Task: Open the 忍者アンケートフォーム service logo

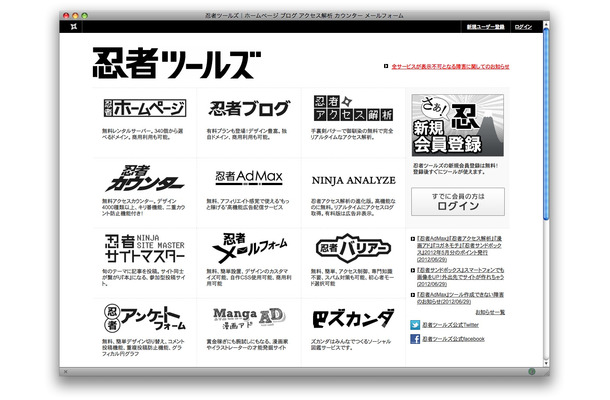Action: [145, 317]
